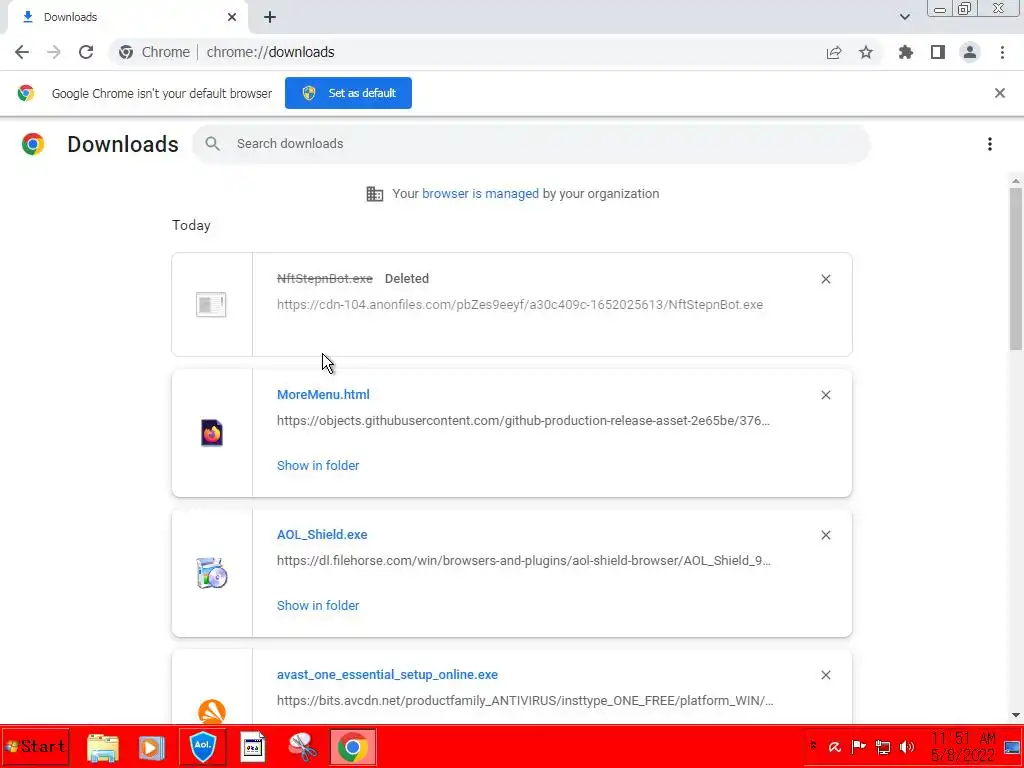Focus the Search downloads field
This screenshot has width=1024, height=768.
tap(530, 144)
